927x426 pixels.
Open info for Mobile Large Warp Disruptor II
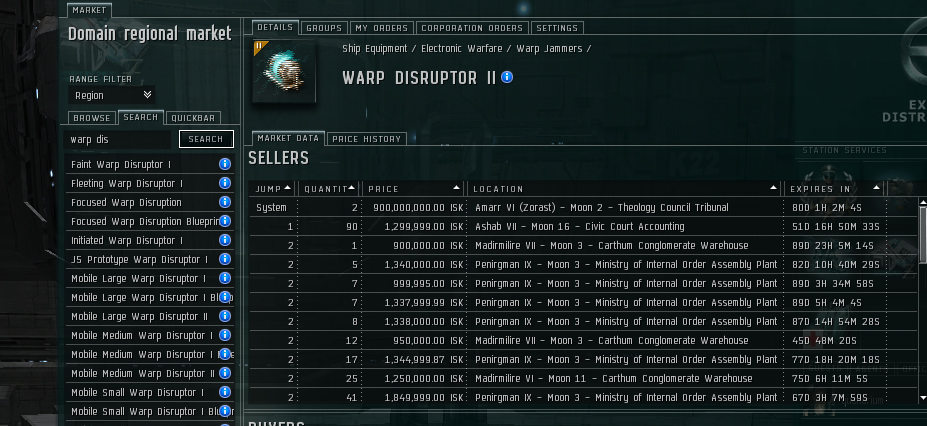tap(225, 316)
